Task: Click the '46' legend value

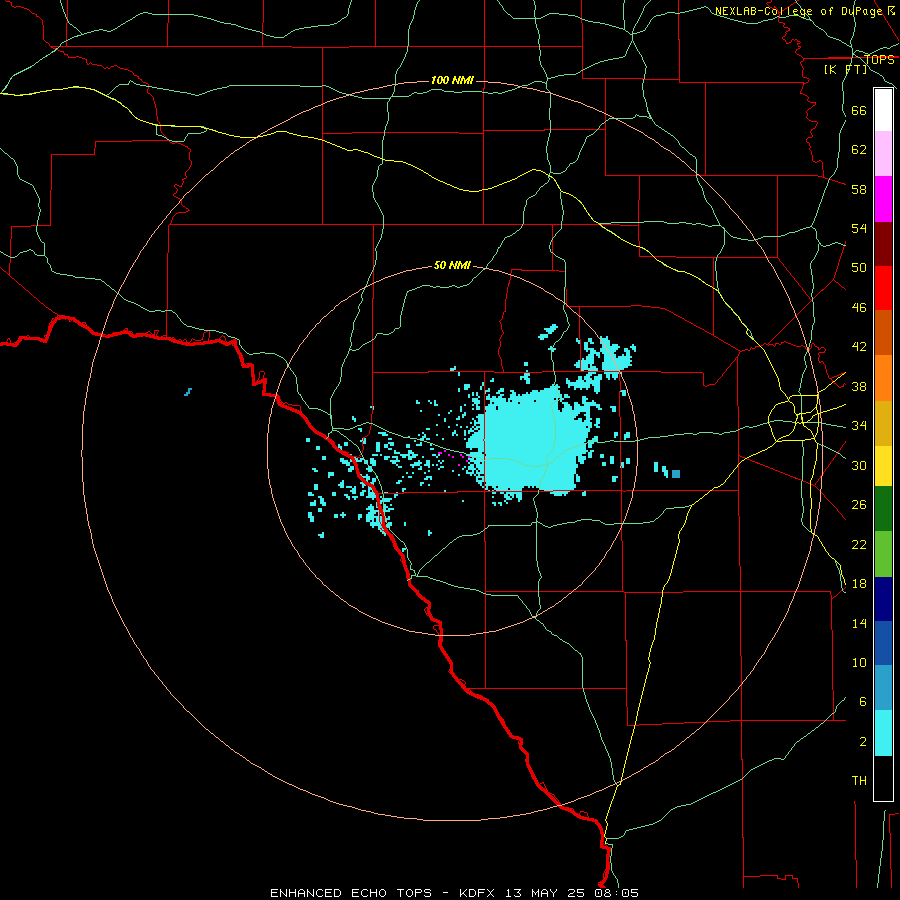Action: click(859, 308)
